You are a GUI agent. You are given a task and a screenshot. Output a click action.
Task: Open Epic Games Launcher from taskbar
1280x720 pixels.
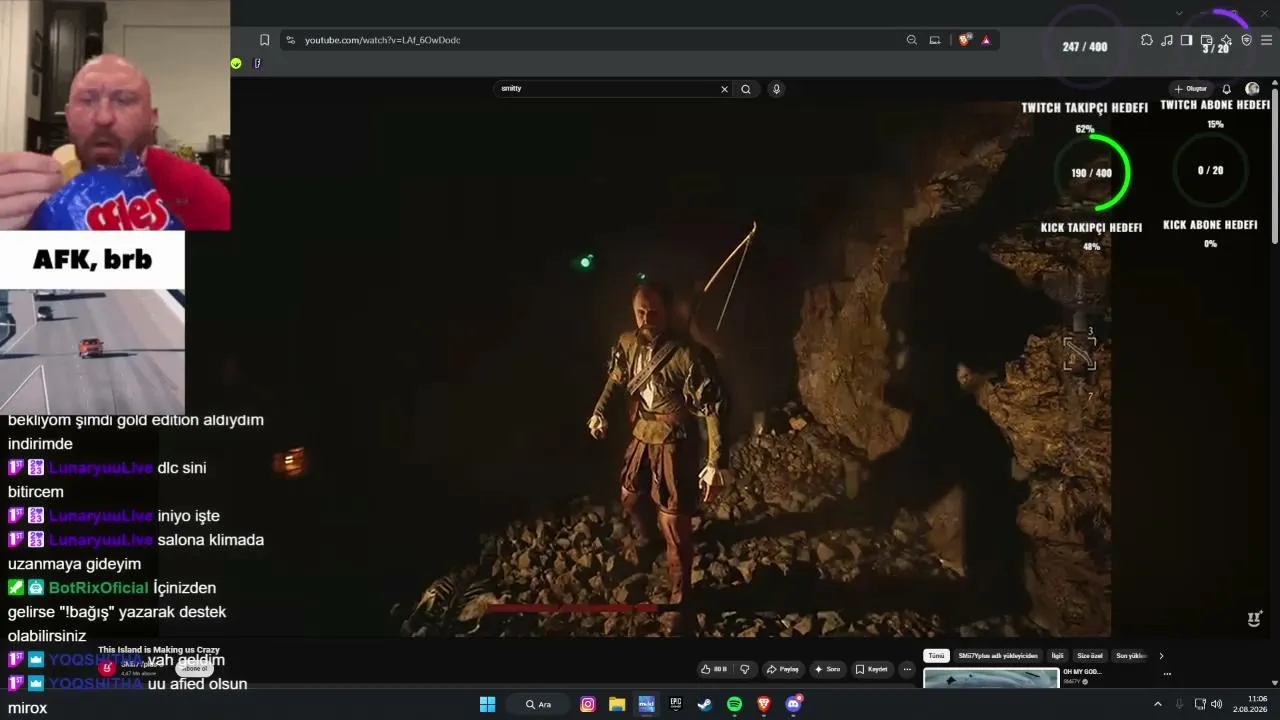pos(676,704)
